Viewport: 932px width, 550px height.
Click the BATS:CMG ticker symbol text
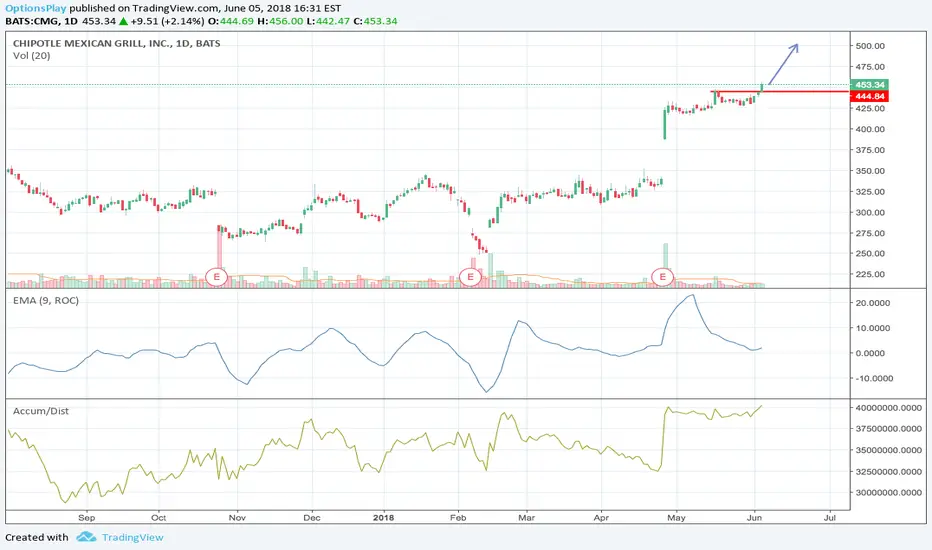pos(32,21)
